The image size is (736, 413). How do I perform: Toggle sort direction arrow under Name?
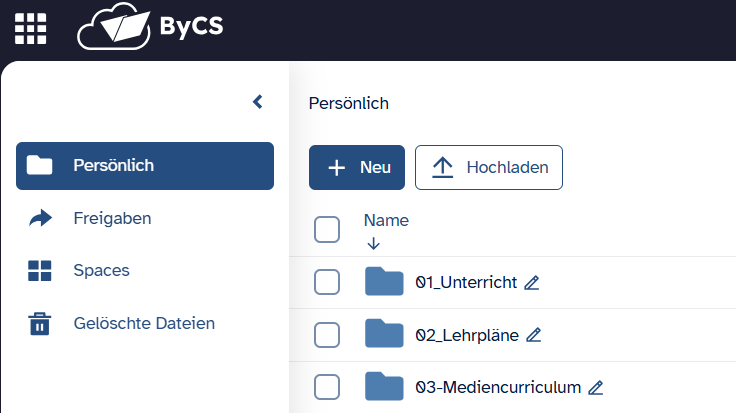pyautogui.click(x=373, y=243)
